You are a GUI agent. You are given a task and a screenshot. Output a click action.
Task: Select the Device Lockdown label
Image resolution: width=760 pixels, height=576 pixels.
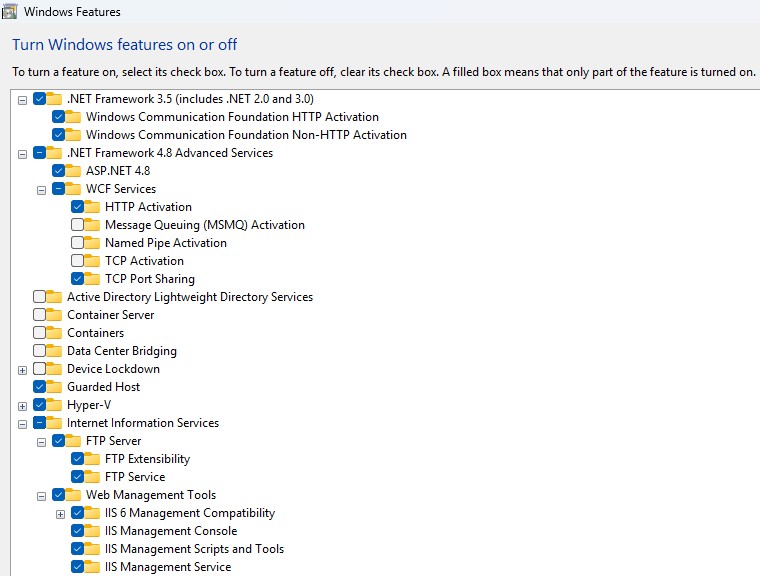pos(113,369)
